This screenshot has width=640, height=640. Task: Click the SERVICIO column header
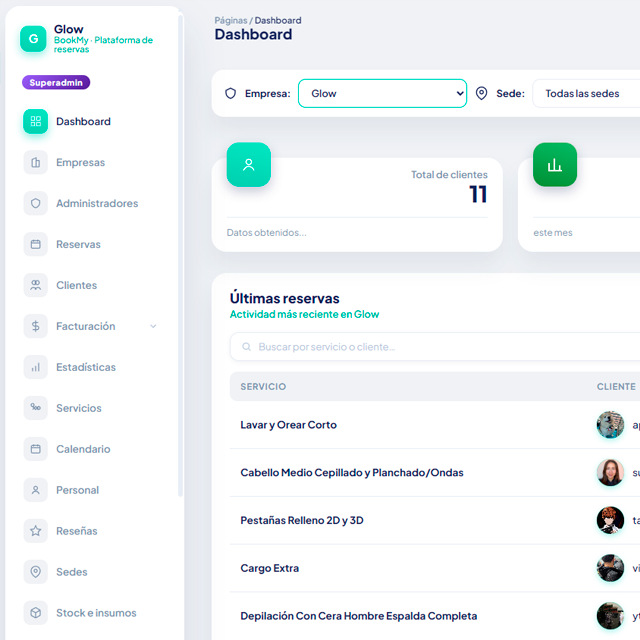tap(263, 387)
